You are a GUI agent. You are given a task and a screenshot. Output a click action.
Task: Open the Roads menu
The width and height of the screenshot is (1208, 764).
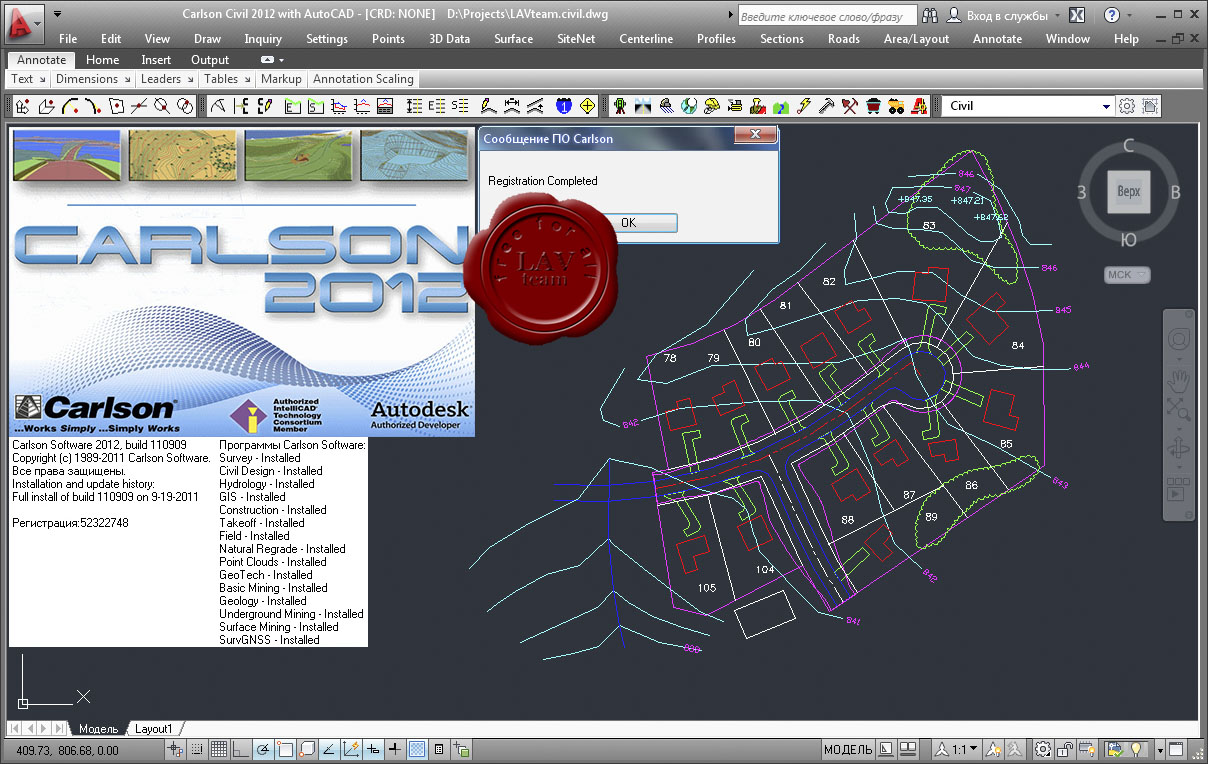click(844, 39)
